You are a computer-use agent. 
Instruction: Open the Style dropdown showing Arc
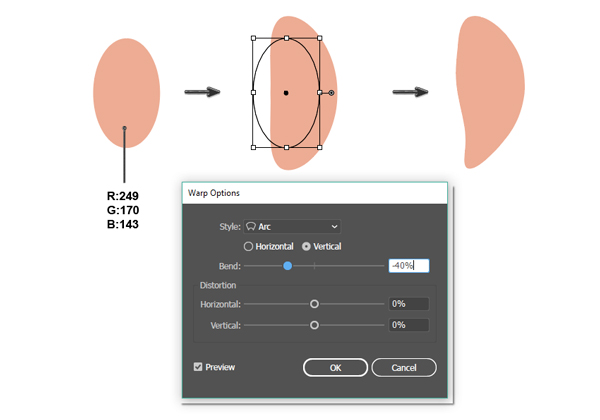(x=292, y=226)
